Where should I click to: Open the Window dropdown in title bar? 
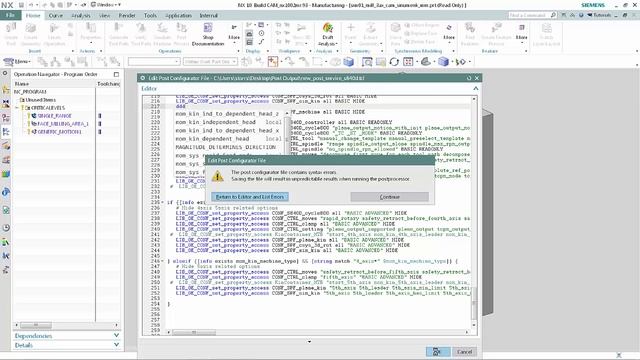pyautogui.click(x=106, y=5)
